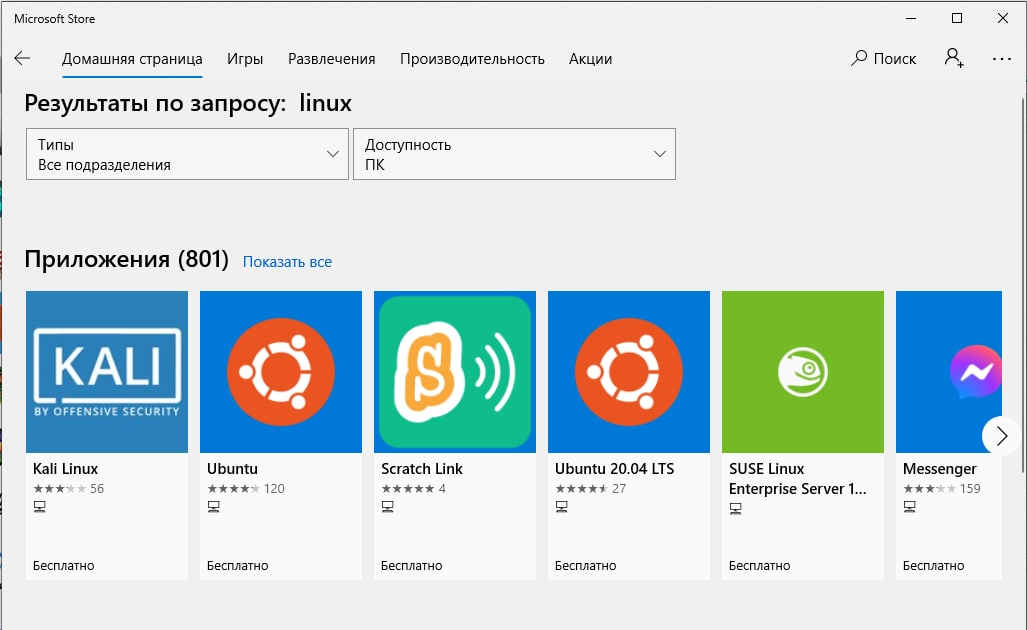The image size is (1027, 630).
Task: Switch to Игры tab
Action: 245,59
